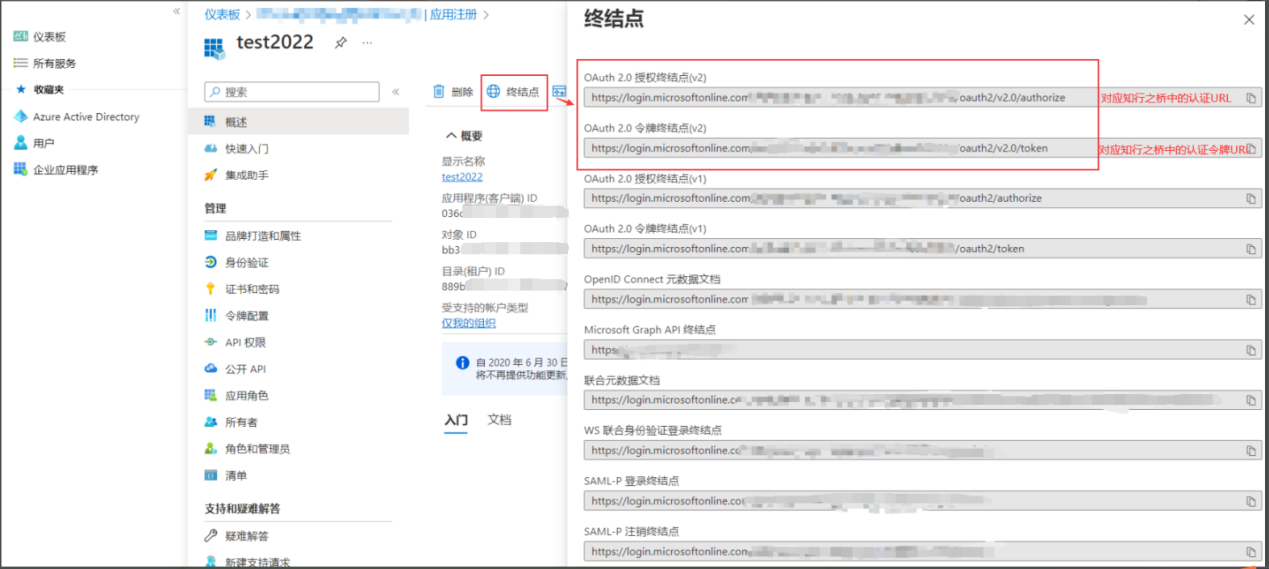
Task: Collapse the left portal menu
Action: pyautogui.click(x=177, y=11)
